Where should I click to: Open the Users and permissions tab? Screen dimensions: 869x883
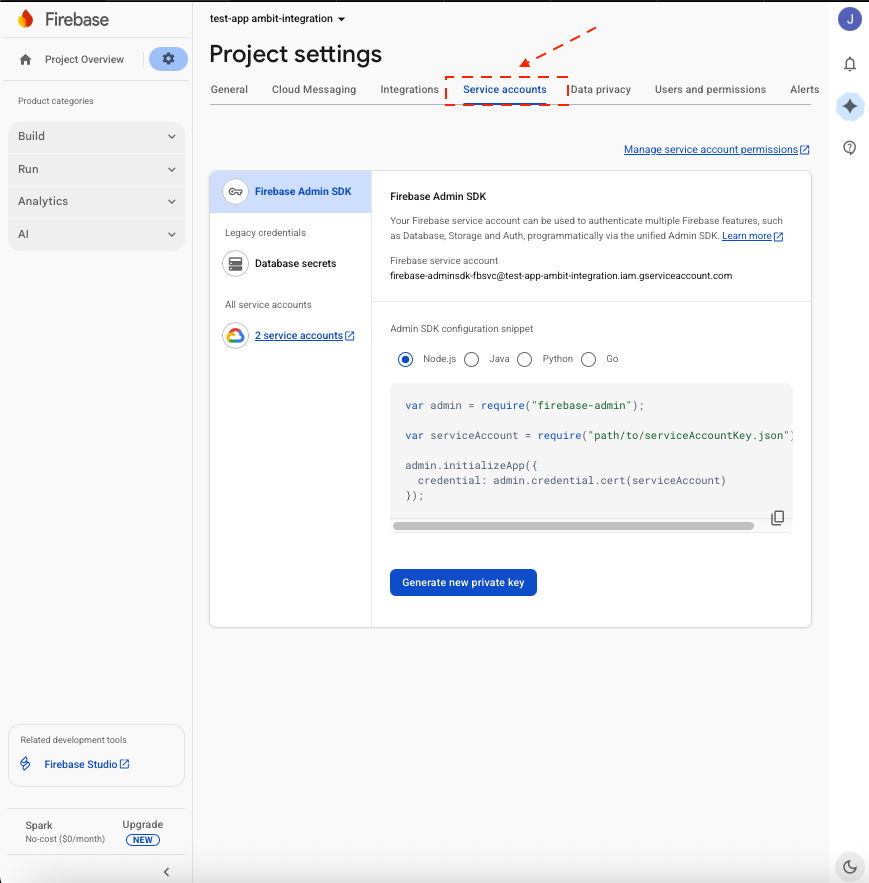(710, 89)
